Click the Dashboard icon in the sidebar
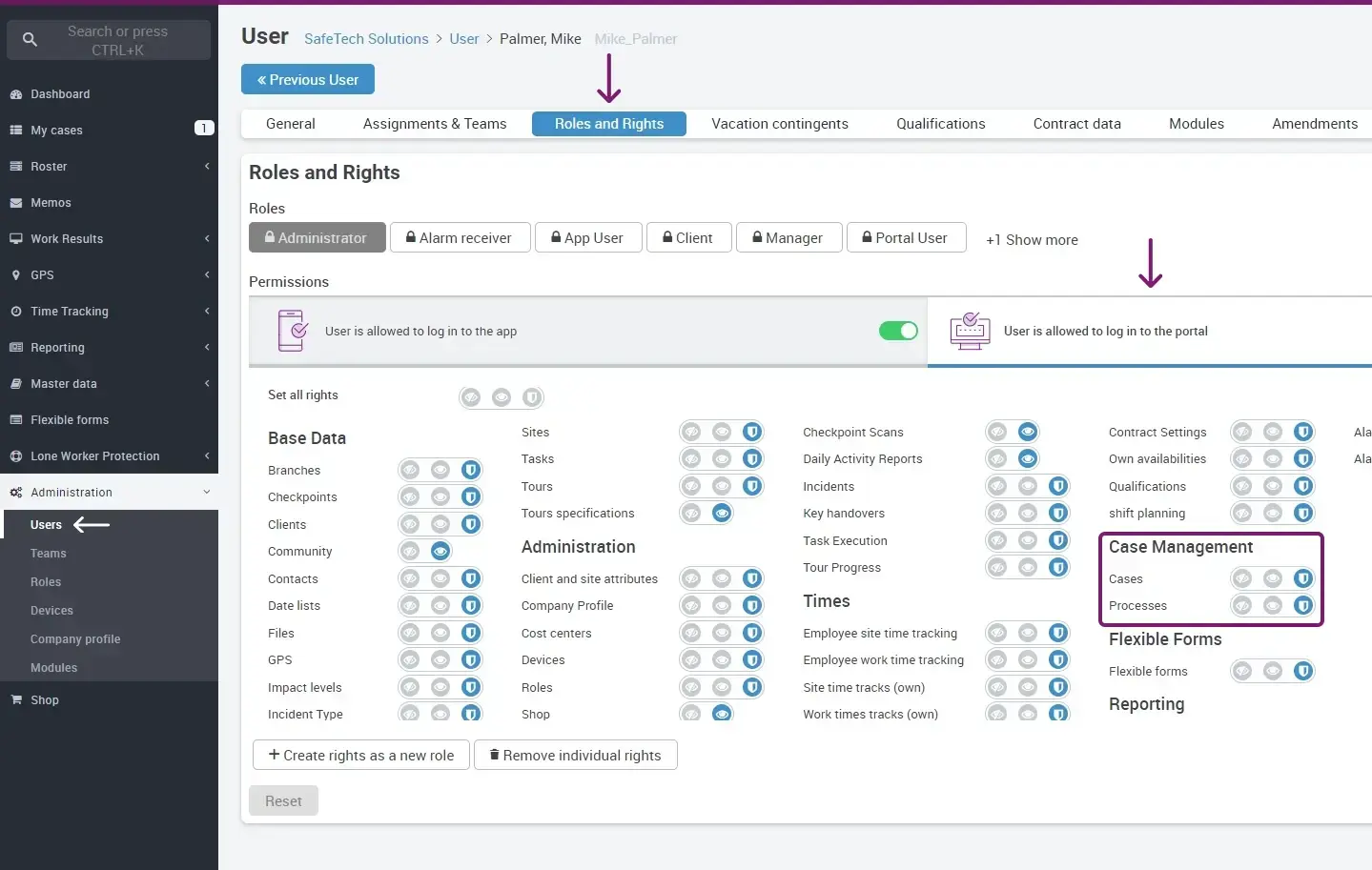 click(16, 94)
